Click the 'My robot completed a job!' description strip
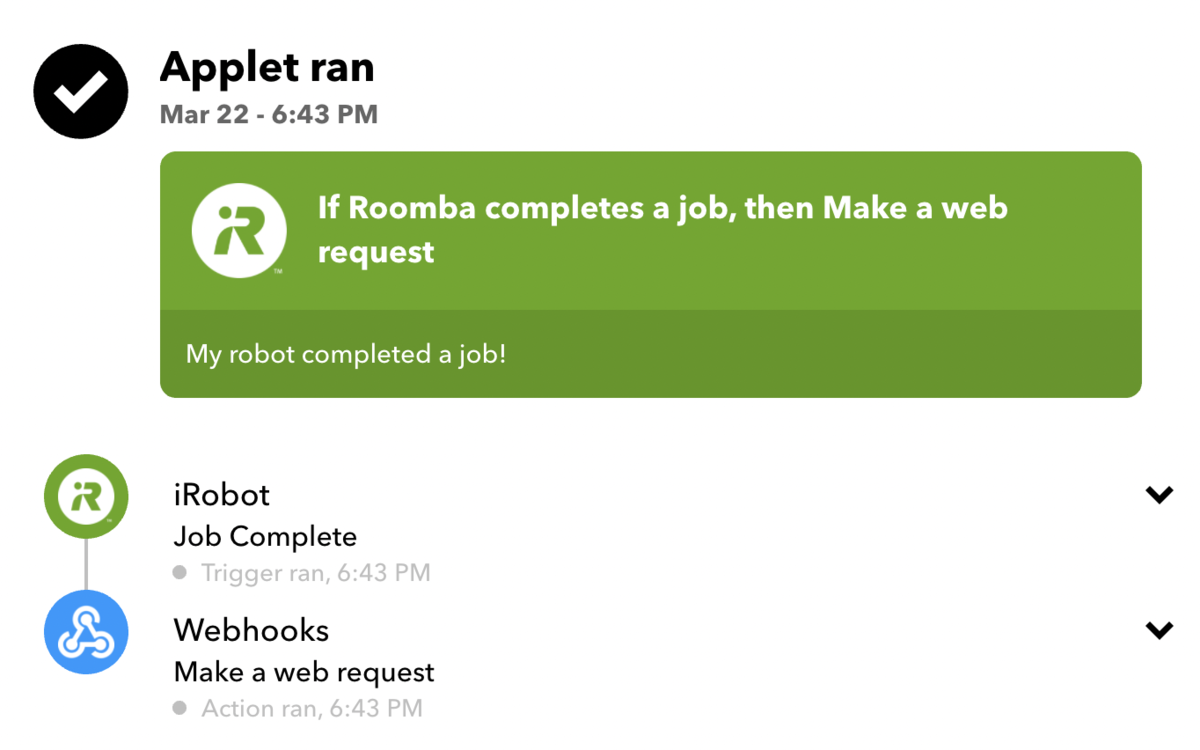This screenshot has width=1200, height=750. [x=651, y=354]
